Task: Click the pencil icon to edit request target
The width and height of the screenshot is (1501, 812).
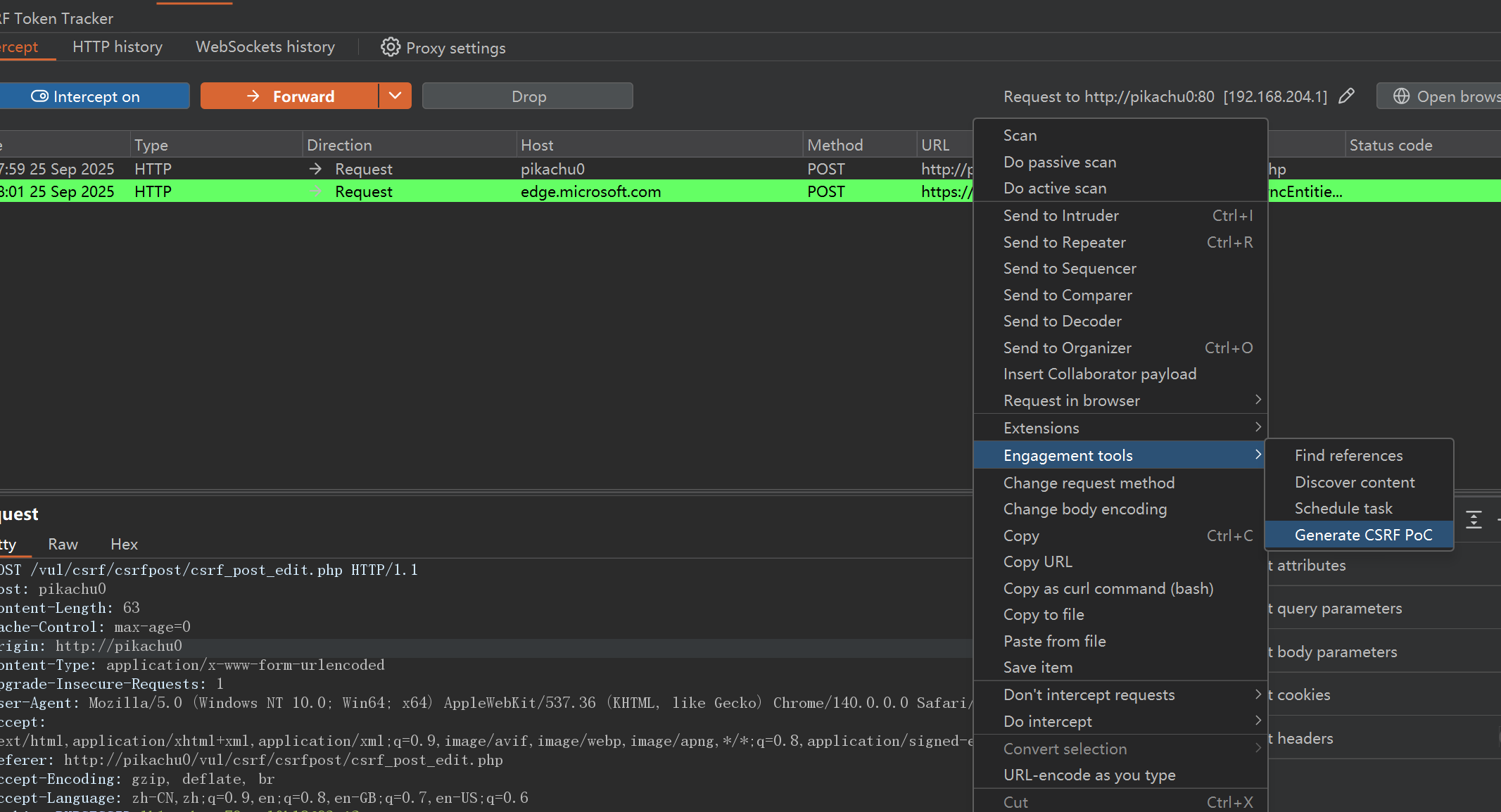Action: click(1346, 96)
